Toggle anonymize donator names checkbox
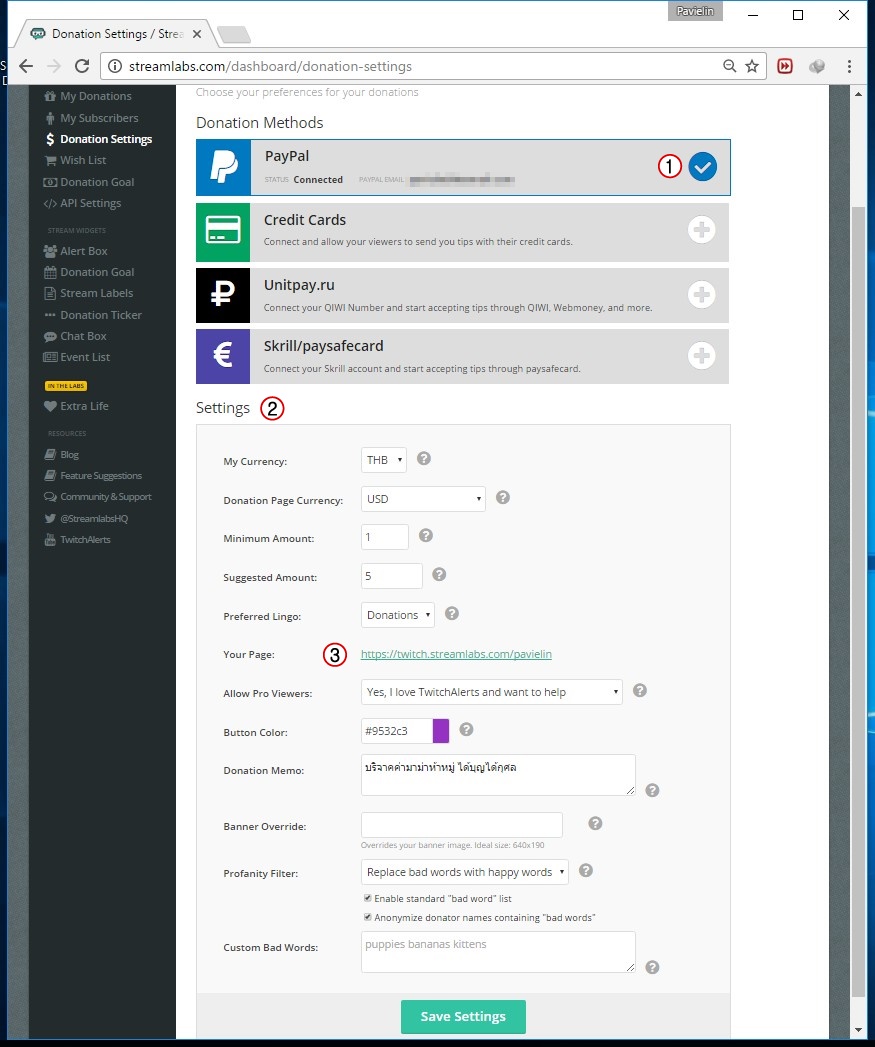This screenshot has width=875, height=1047. (x=367, y=917)
